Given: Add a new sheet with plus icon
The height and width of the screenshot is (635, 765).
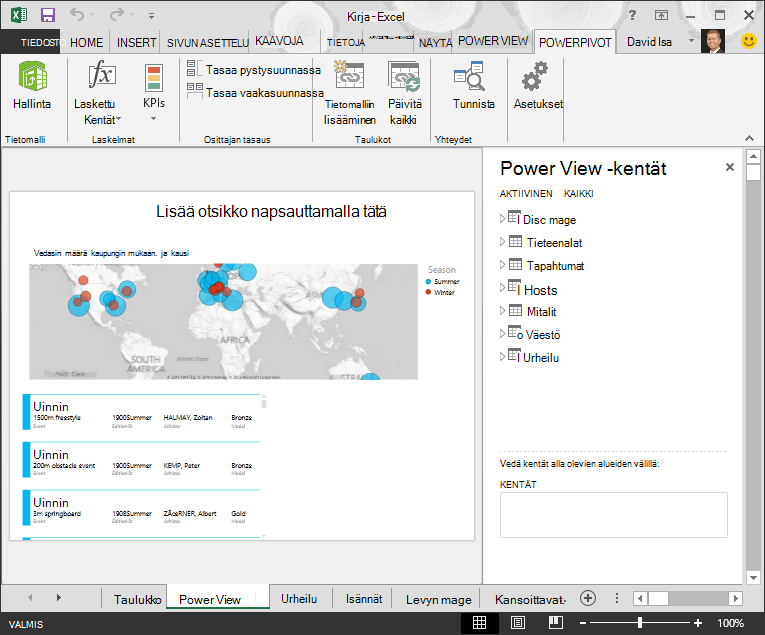Looking at the screenshot, I should point(588,598).
